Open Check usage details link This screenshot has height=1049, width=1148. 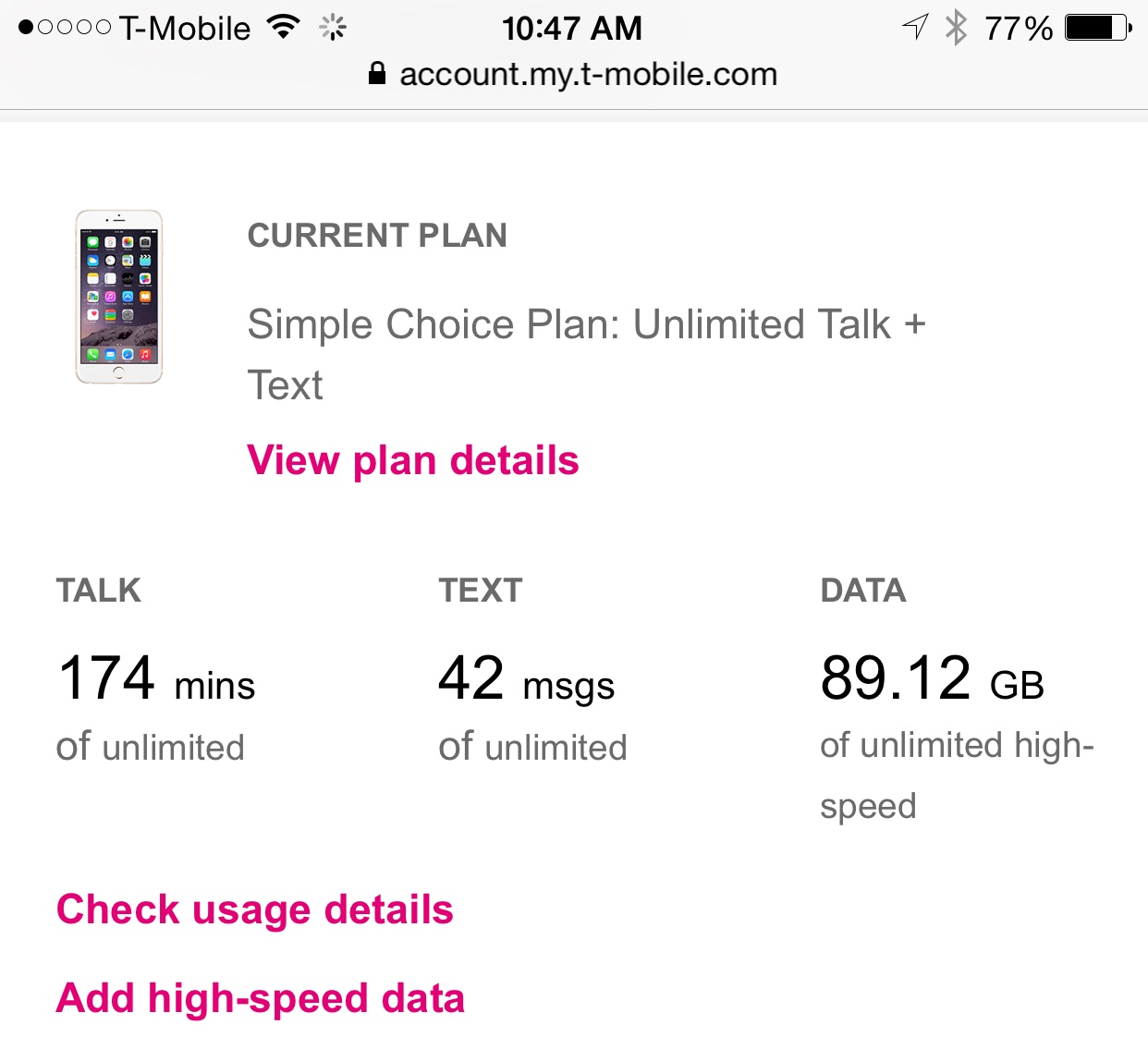255,910
